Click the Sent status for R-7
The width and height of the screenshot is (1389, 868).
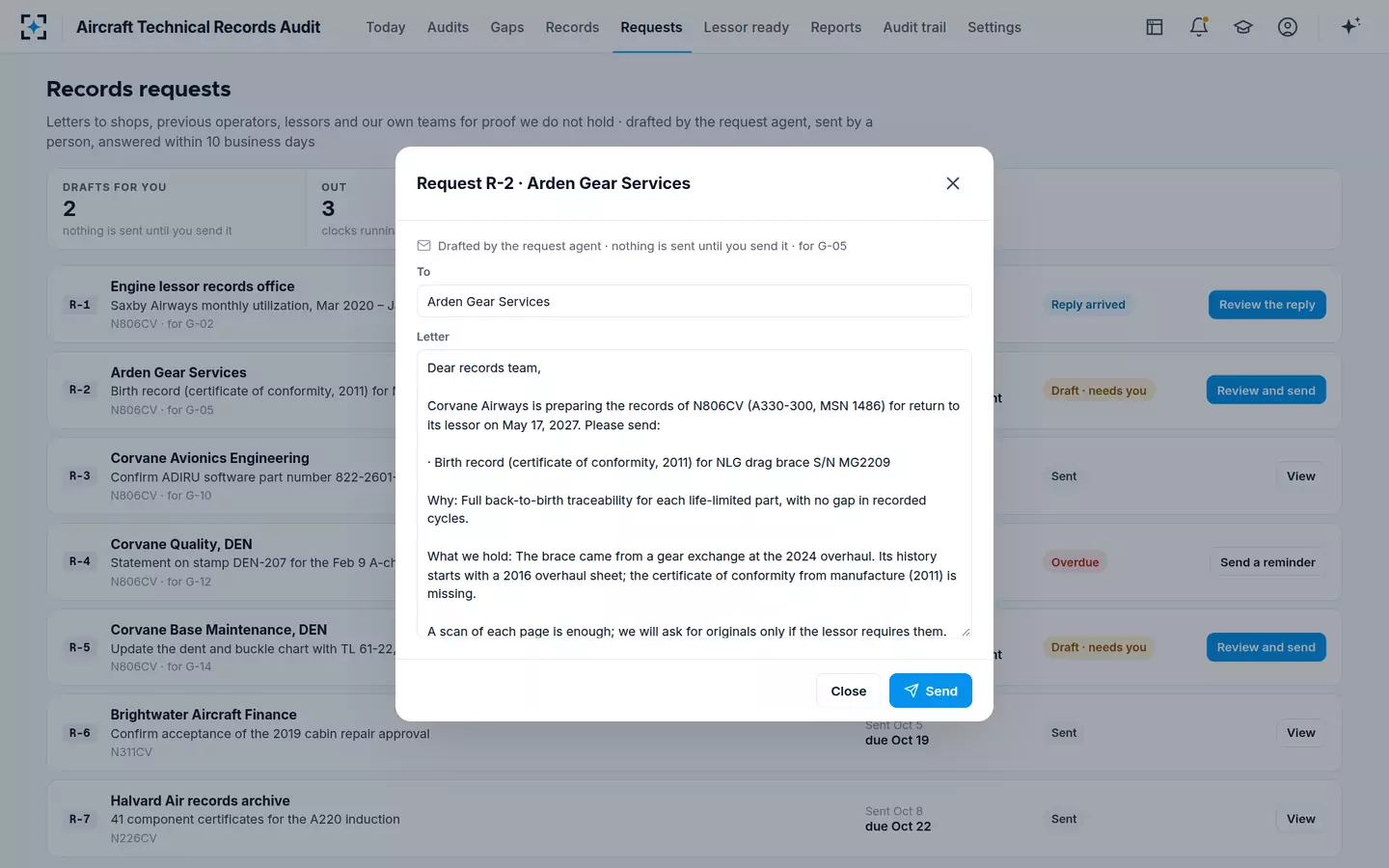pyautogui.click(x=1064, y=819)
